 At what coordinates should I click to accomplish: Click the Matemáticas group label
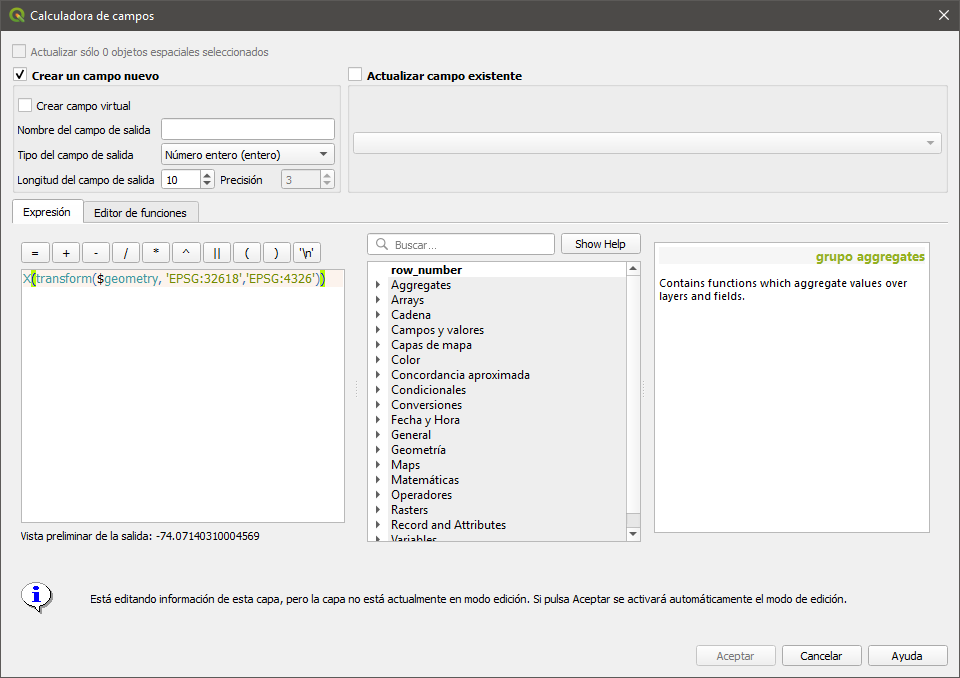(425, 480)
